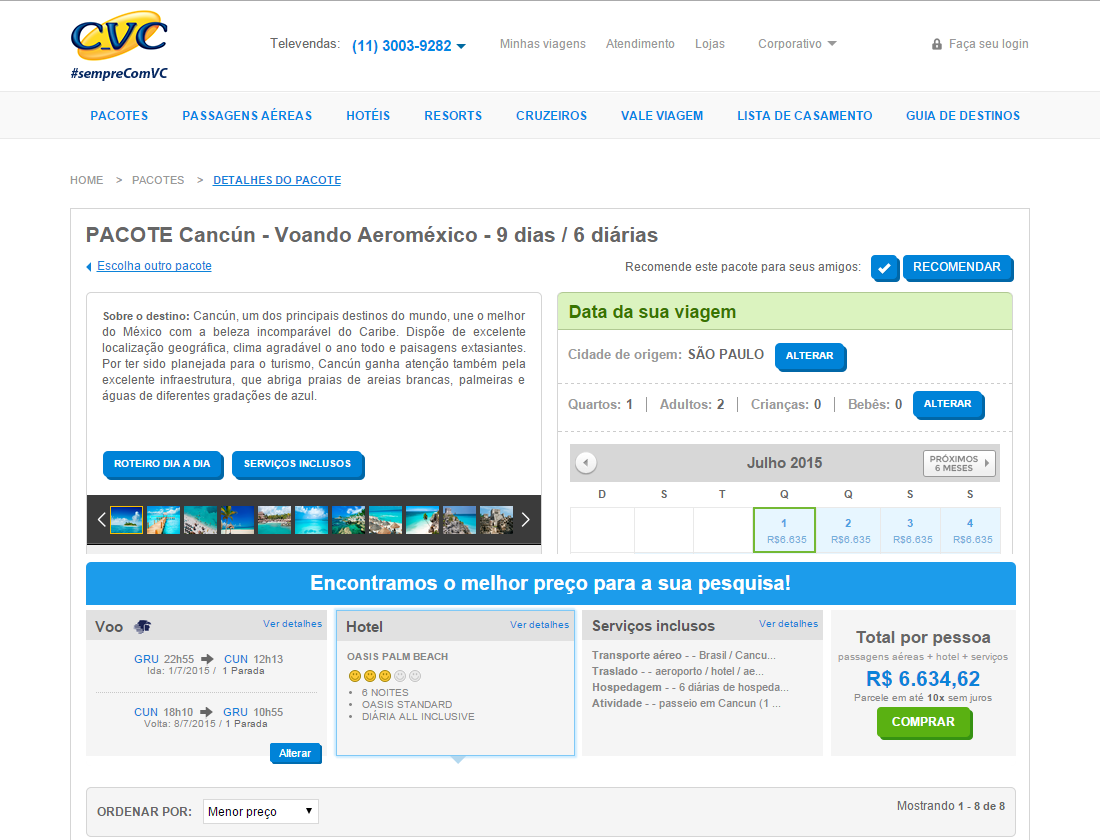Select second gallery thumbnail

point(163,520)
